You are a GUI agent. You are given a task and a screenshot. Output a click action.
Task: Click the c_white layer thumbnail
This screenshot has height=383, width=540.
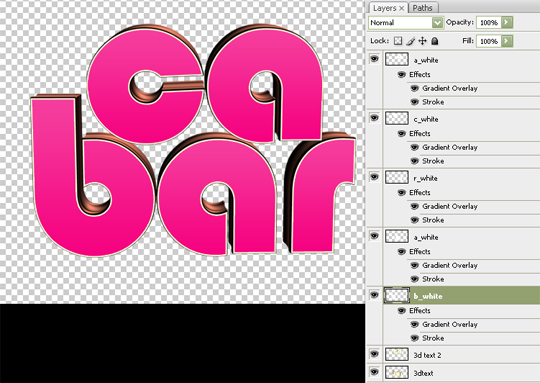(x=397, y=118)
